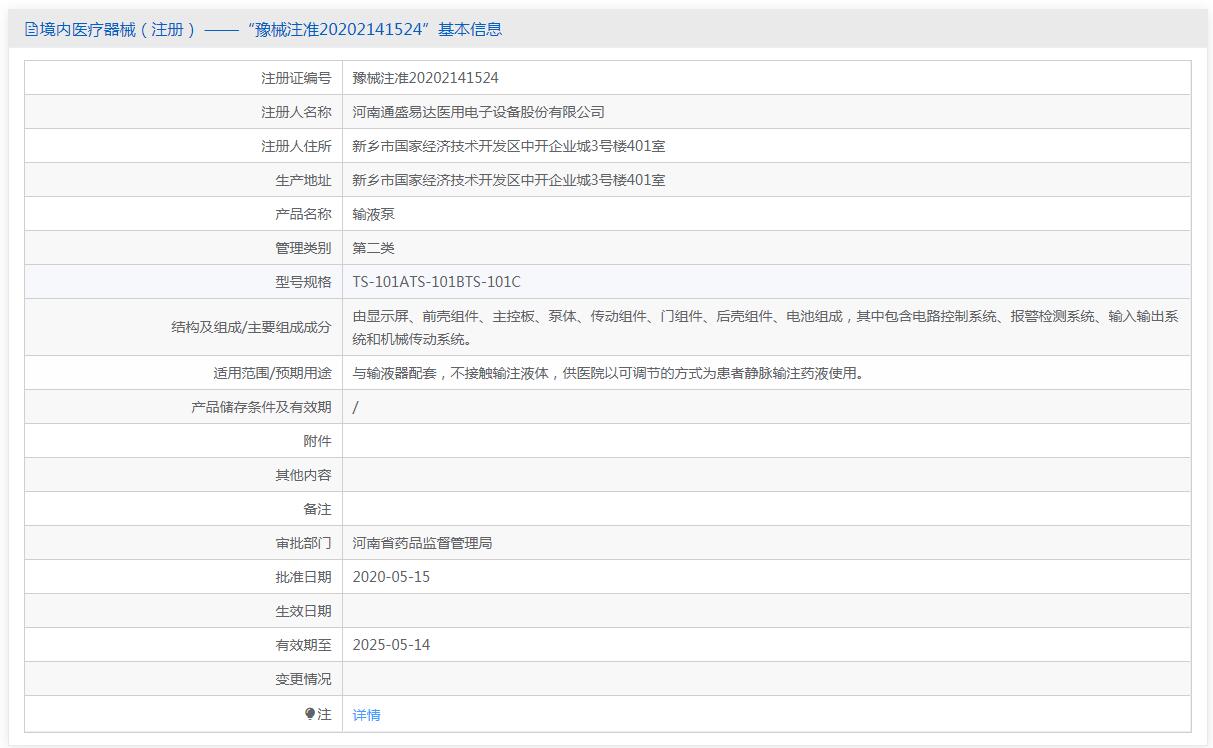Image resolution: width=1213 pixels, height=748 pixels.
Task: Click the 结构及组成 description text
Action: pyautogui.click(x=765, y=327)
